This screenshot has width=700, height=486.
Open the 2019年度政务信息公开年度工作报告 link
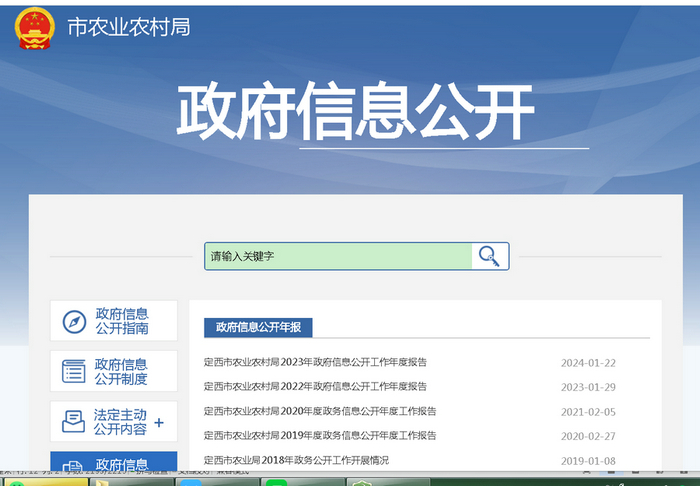tap(320, 435)
